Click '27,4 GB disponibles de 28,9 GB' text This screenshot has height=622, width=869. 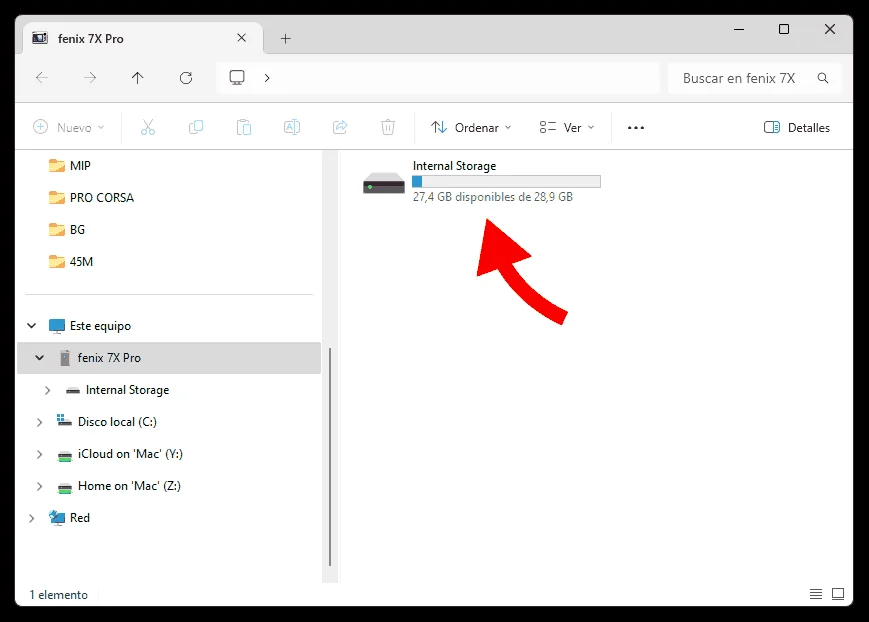click(493, 197)
